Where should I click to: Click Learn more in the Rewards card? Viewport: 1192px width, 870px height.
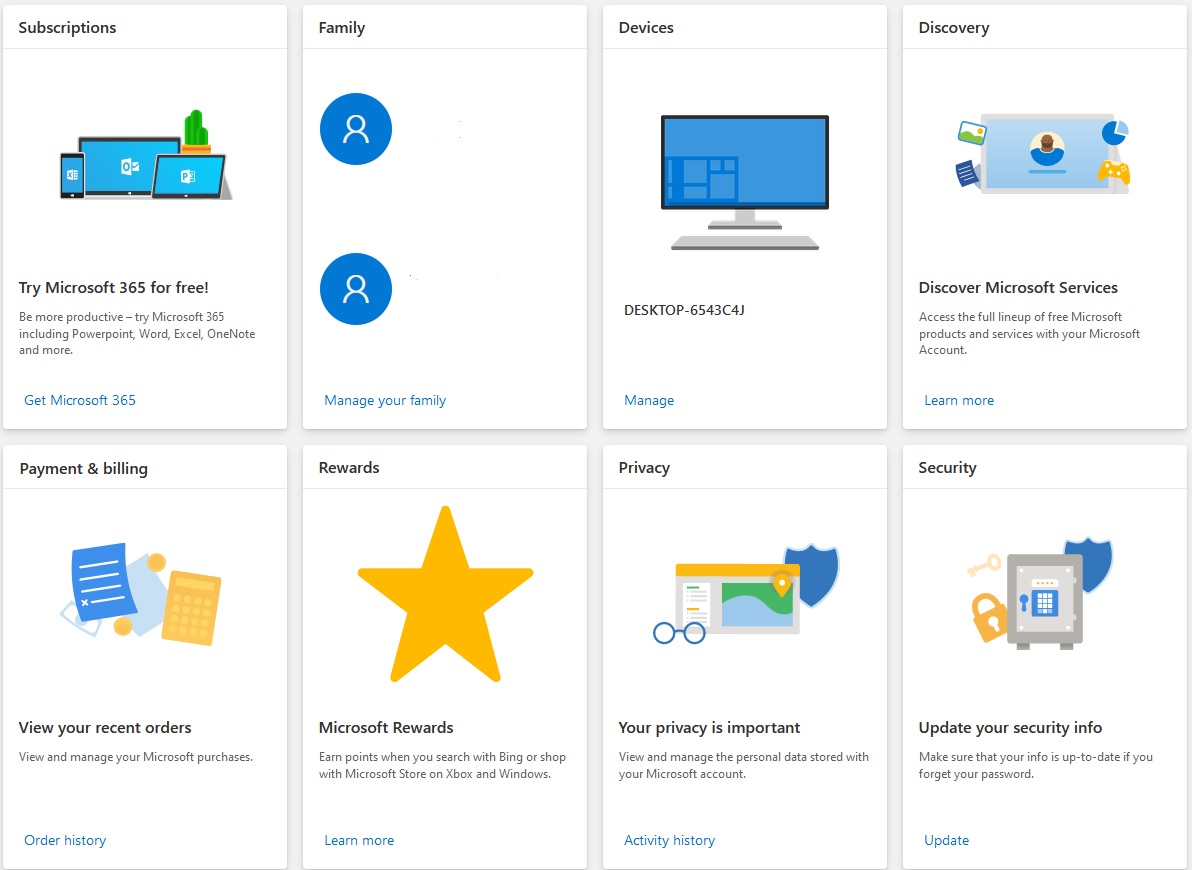tap(360, 840)
